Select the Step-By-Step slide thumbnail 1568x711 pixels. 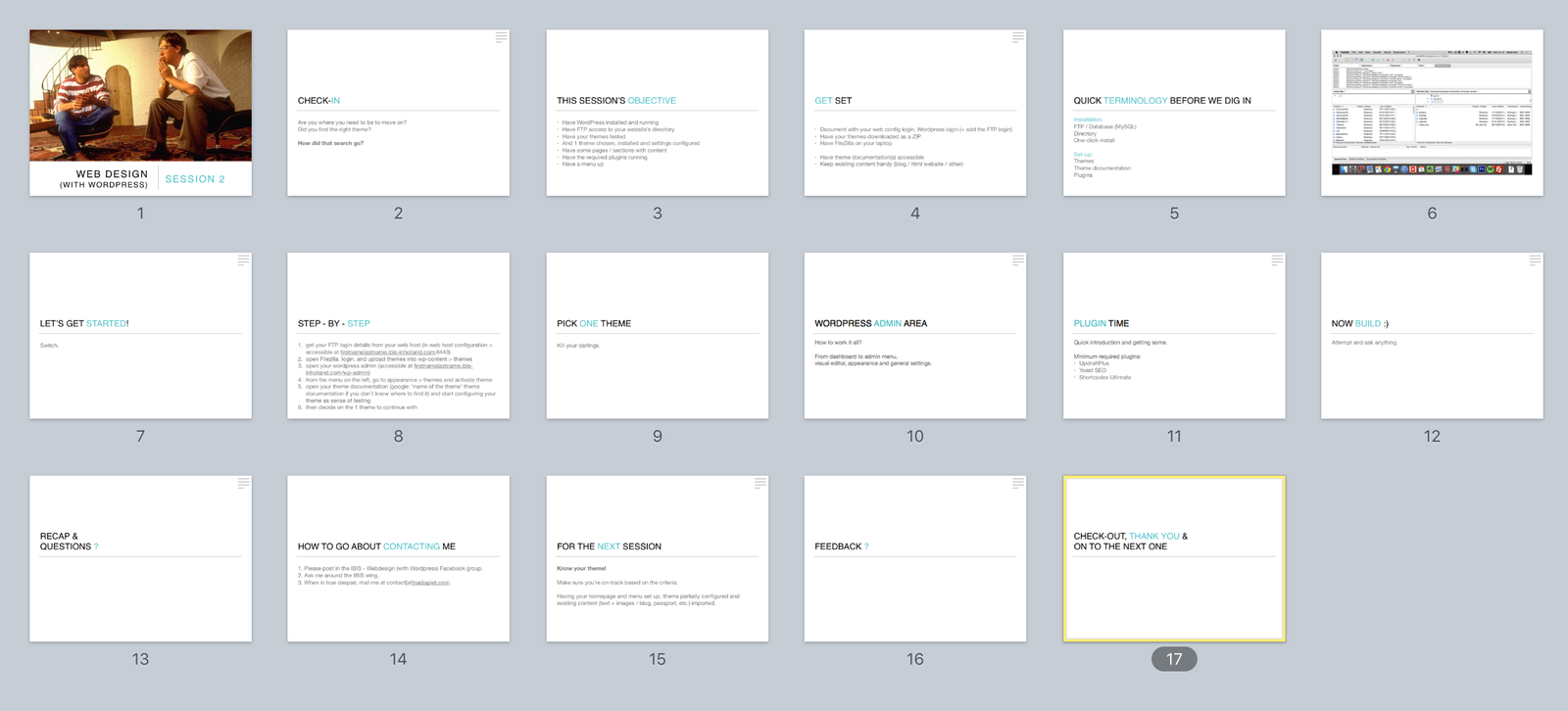[398, 336]
